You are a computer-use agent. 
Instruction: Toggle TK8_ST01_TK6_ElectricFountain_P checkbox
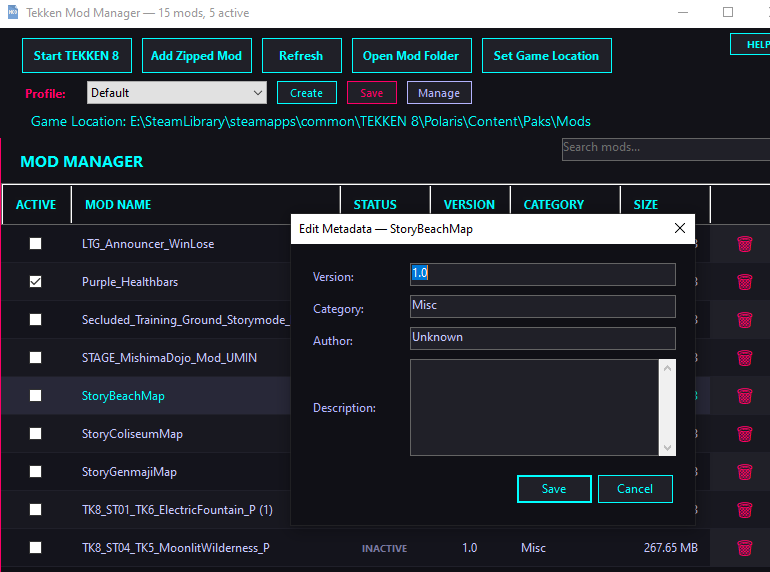point(35,510)
